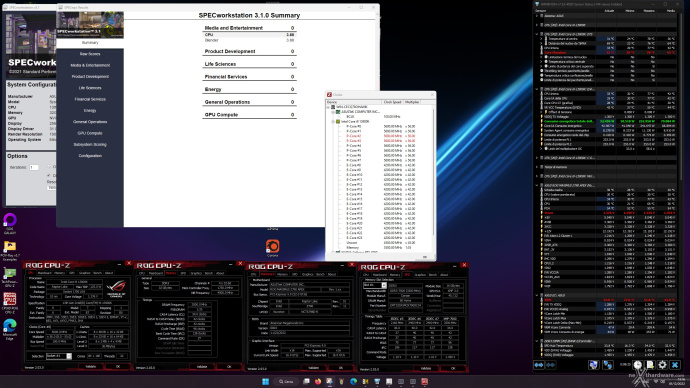Click red CPU-Z icon on taskbar
690x388 pixels.
(425, 381)
